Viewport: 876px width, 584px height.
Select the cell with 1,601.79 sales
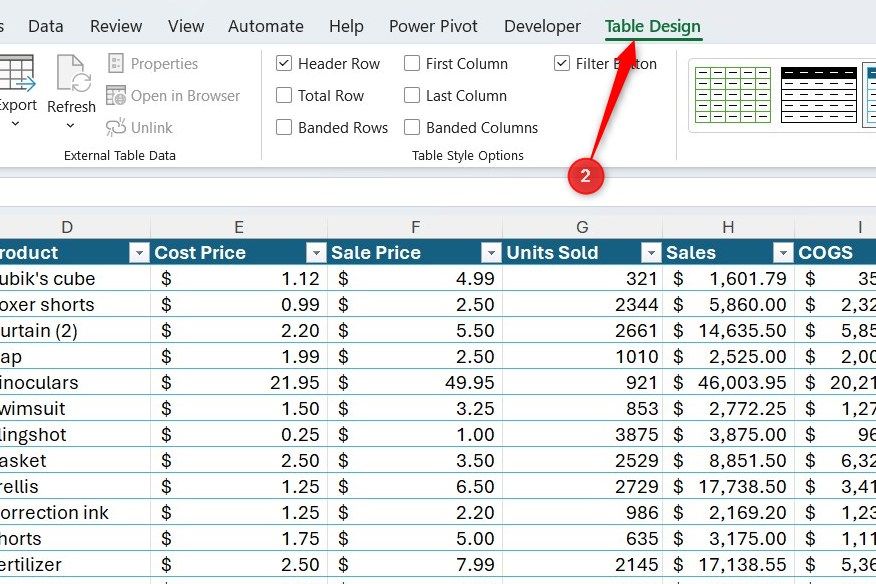click(x=728, y=278)
